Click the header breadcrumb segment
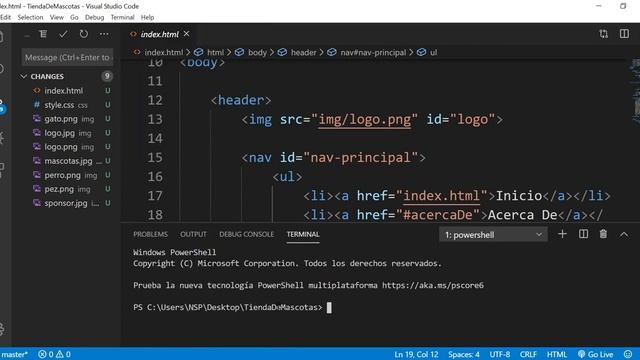The width and height of the screenshot is (640, 360). pos(303,52)
